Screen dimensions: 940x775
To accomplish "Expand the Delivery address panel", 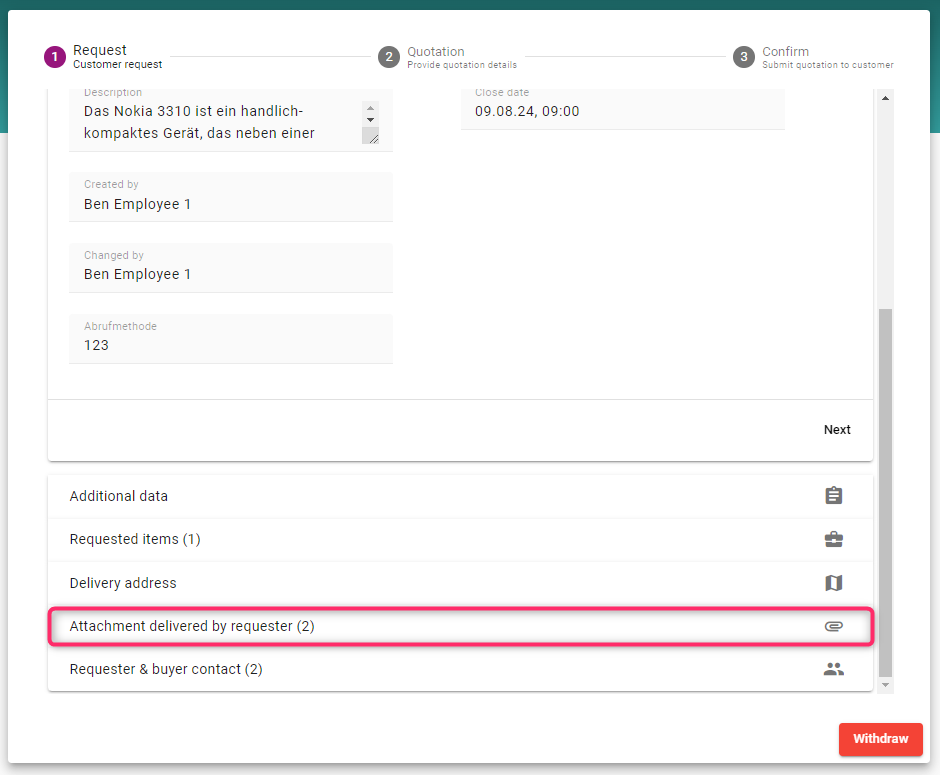I will (123, 583).
